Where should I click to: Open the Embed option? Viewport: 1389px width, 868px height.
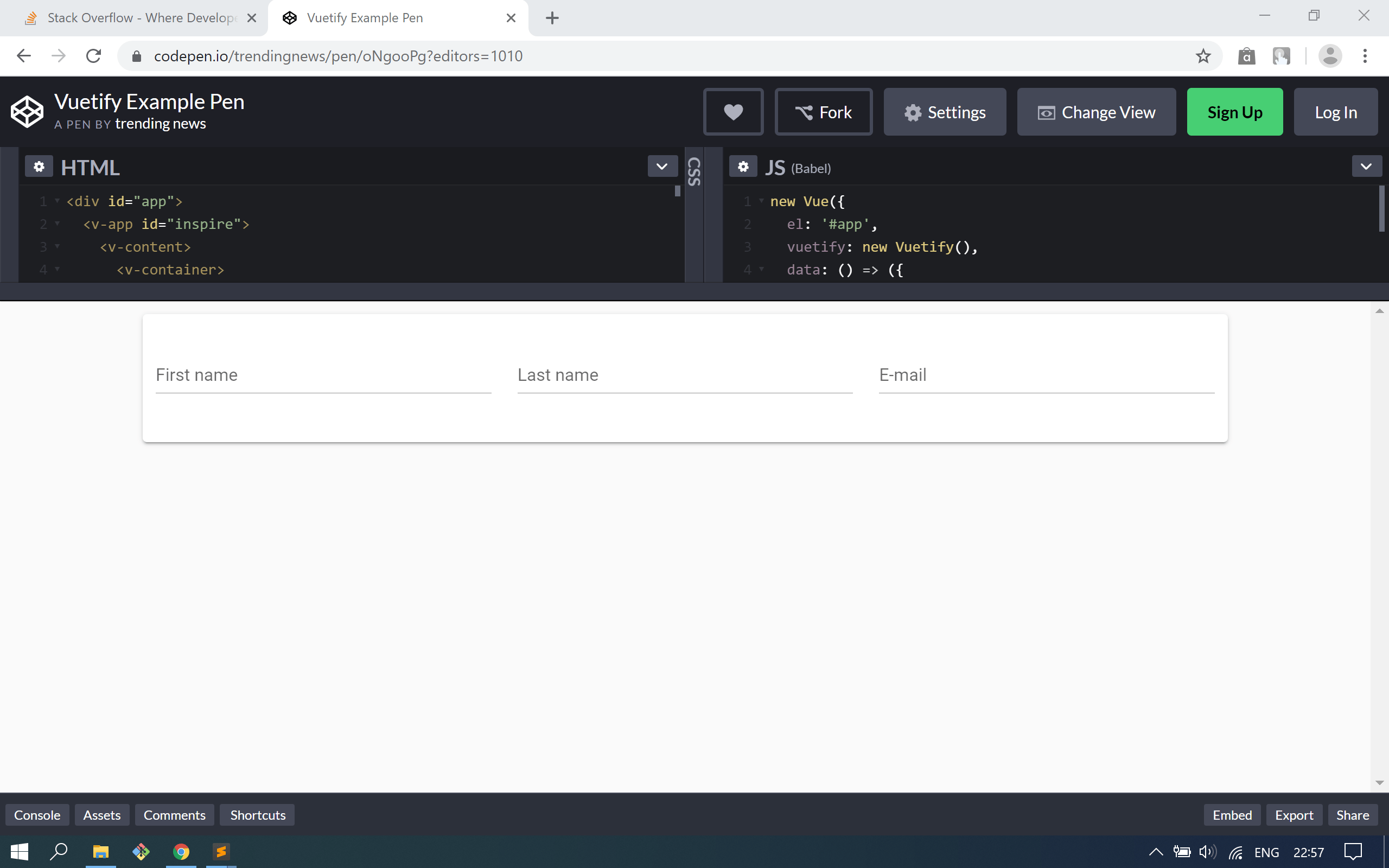click(1232, 815)
